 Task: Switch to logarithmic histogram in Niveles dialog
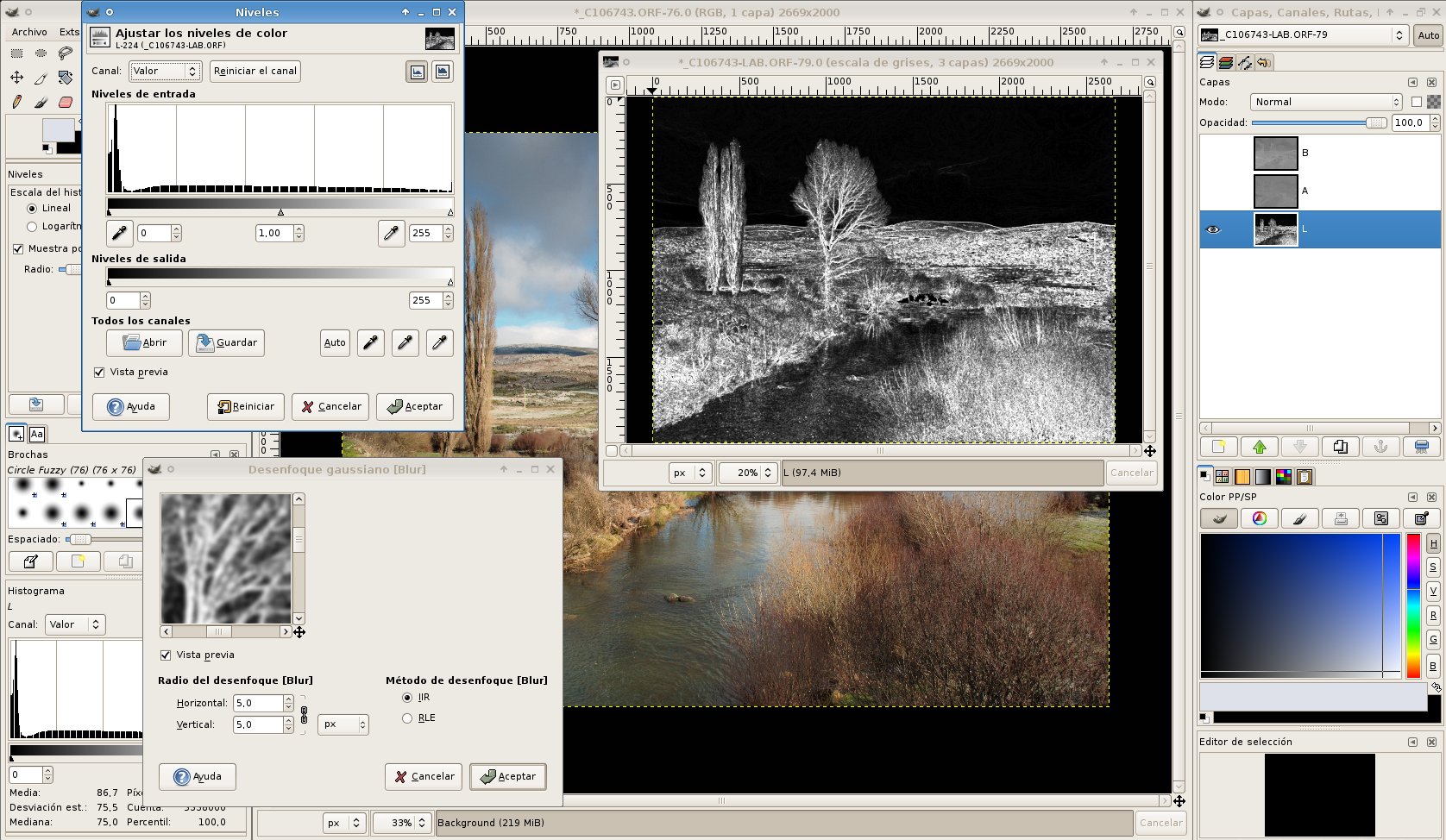442,72
